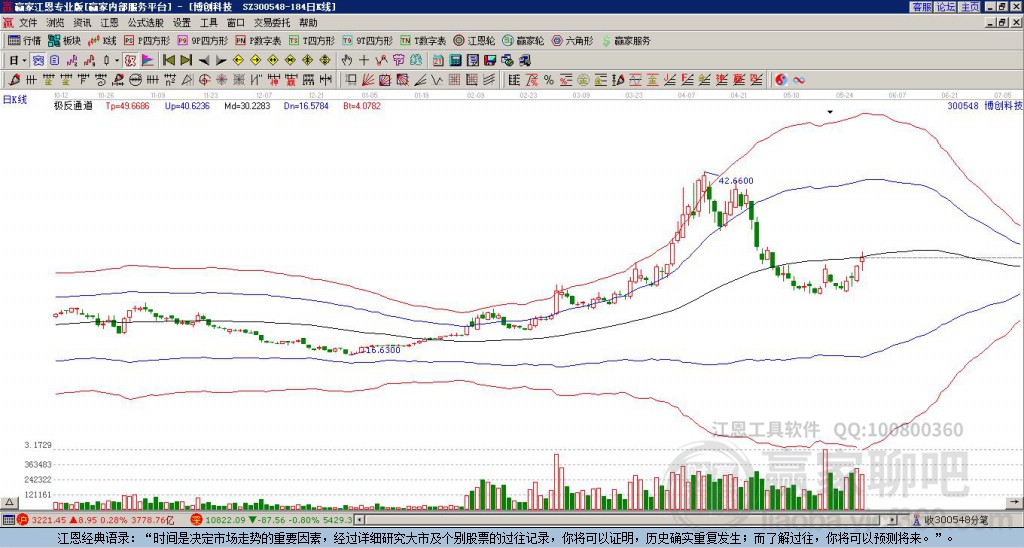1024x548 pixels.
Task: Select the crosshair cursor tool
Action: pyautogui.click(x=364, y=61)
